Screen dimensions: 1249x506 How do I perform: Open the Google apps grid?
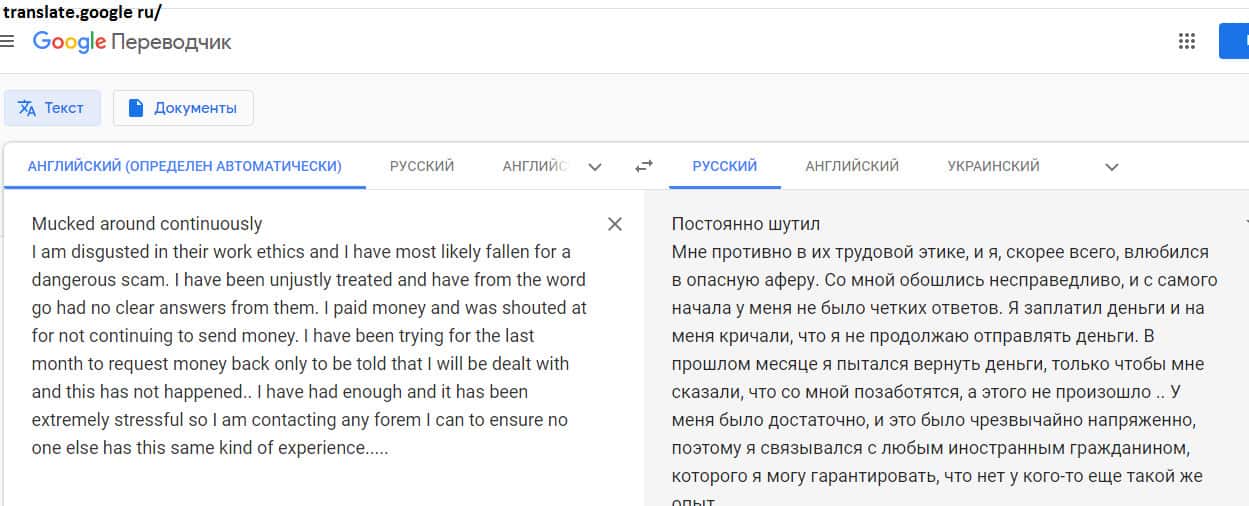point(1187,41)
